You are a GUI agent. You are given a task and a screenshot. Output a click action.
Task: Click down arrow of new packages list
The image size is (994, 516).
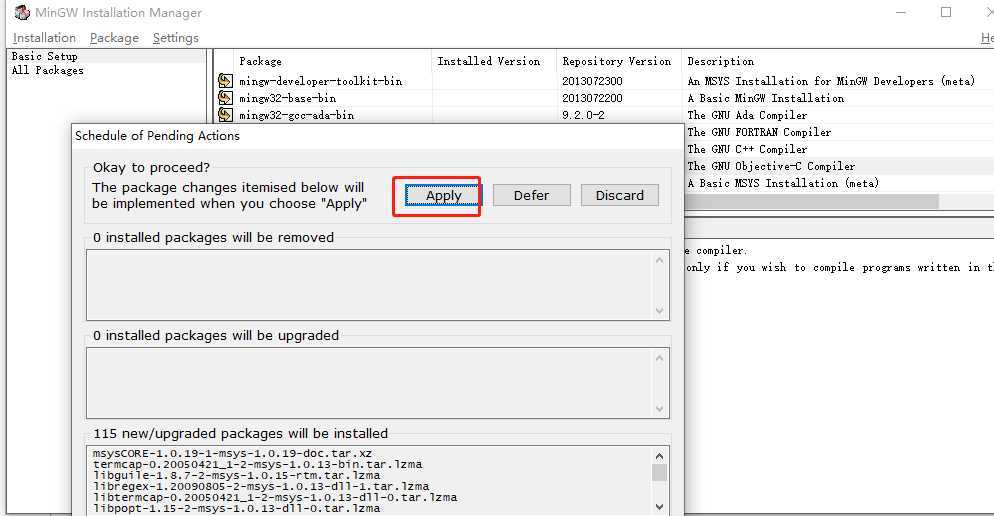[x=659, y=506]
